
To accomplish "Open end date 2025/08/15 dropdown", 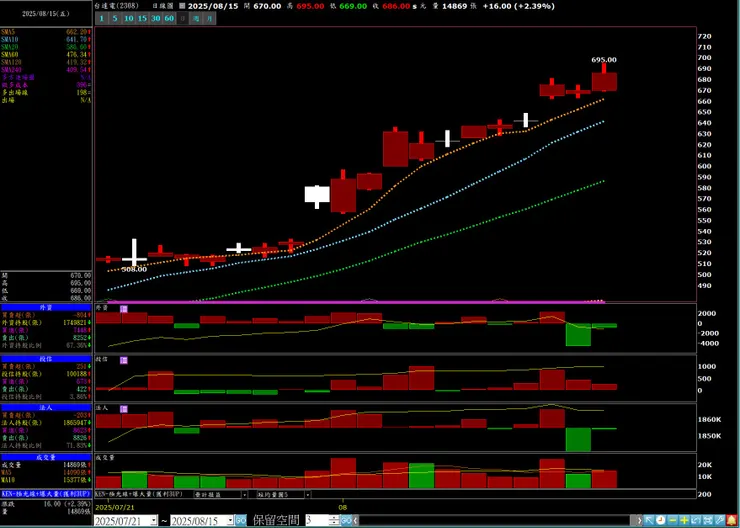I will (x=230, y=520).
